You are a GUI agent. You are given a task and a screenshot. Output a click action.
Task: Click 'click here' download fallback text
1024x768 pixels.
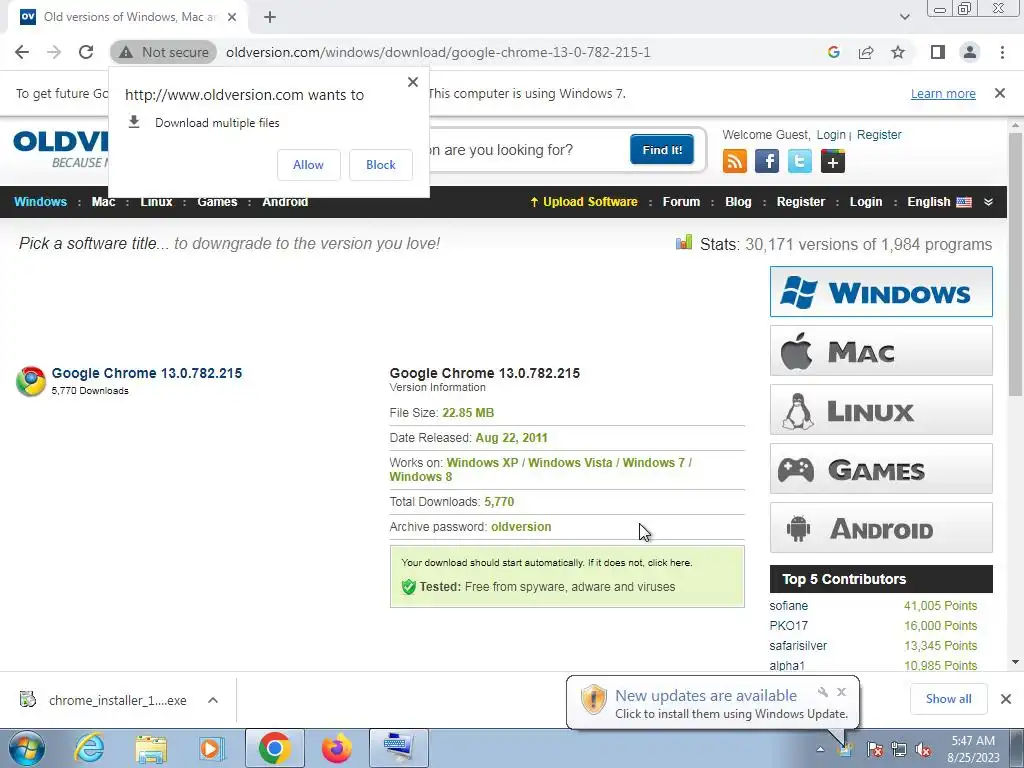point(669,562)
